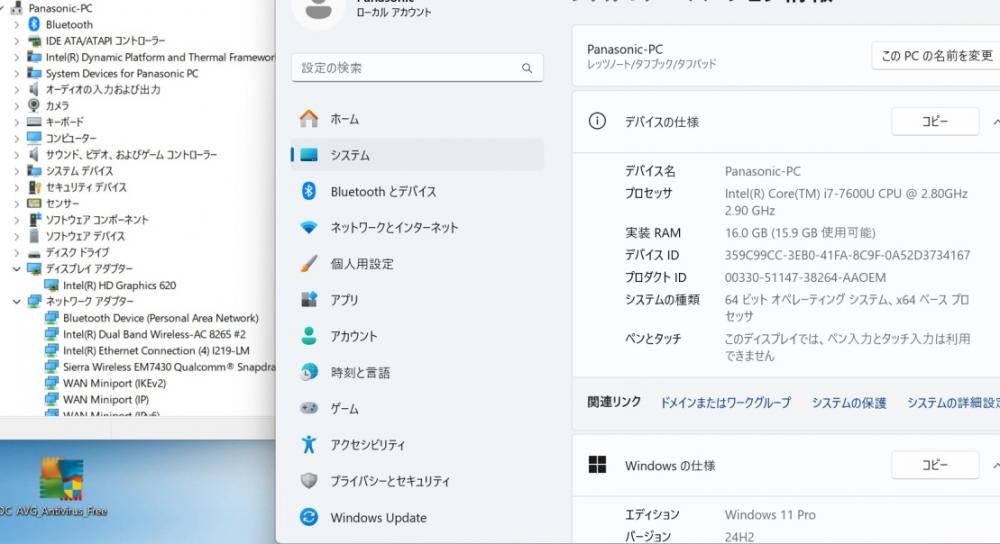1000x544 pixels.
Task: Select WAN Miniport (IP) entry
Action: (106, 399)
